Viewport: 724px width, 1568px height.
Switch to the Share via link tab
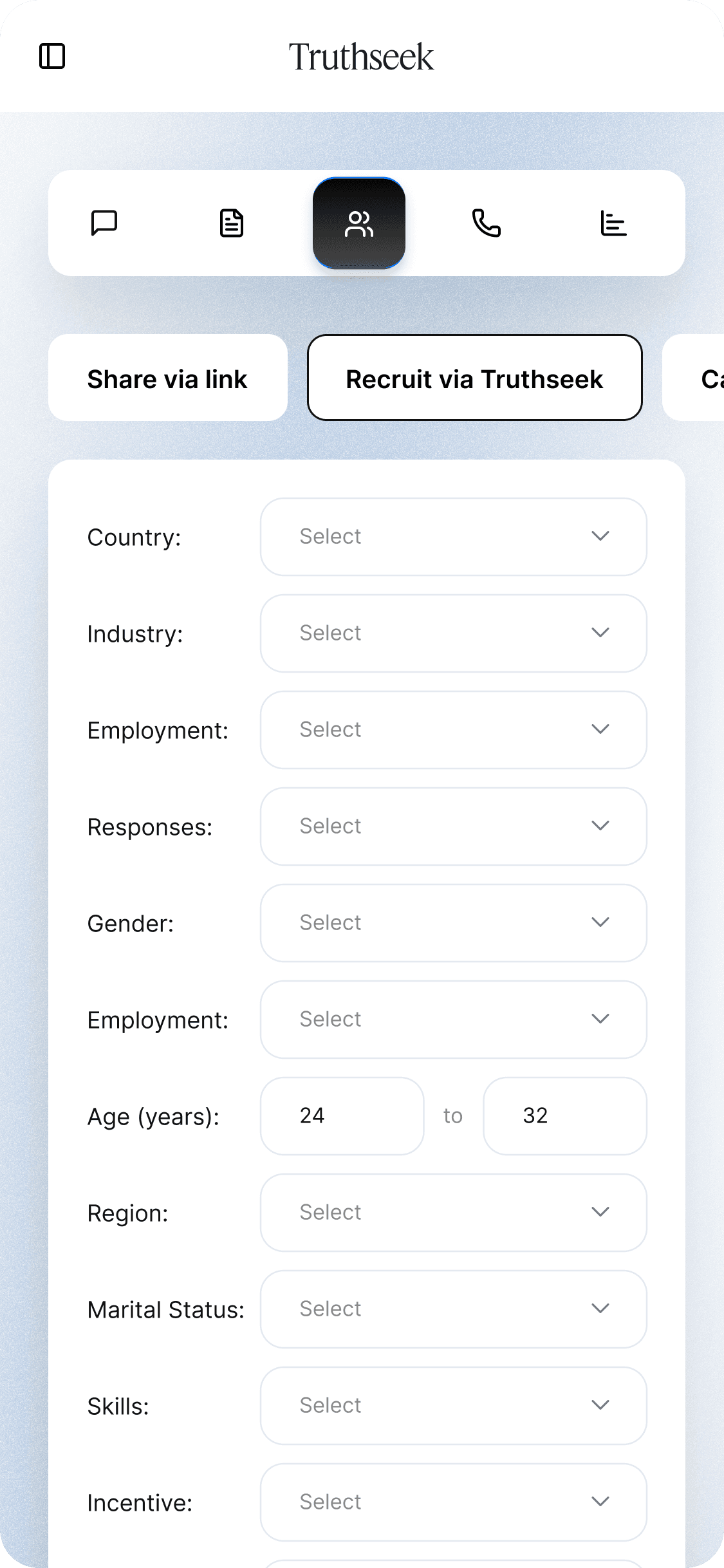coord(167,378)
